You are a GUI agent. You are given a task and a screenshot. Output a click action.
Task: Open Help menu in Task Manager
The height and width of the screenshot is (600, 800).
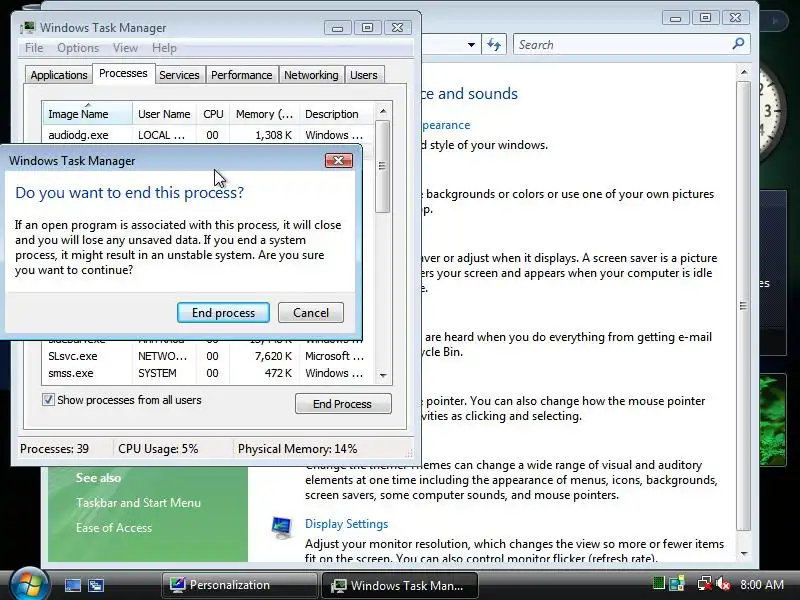click(x=164, y=48)
